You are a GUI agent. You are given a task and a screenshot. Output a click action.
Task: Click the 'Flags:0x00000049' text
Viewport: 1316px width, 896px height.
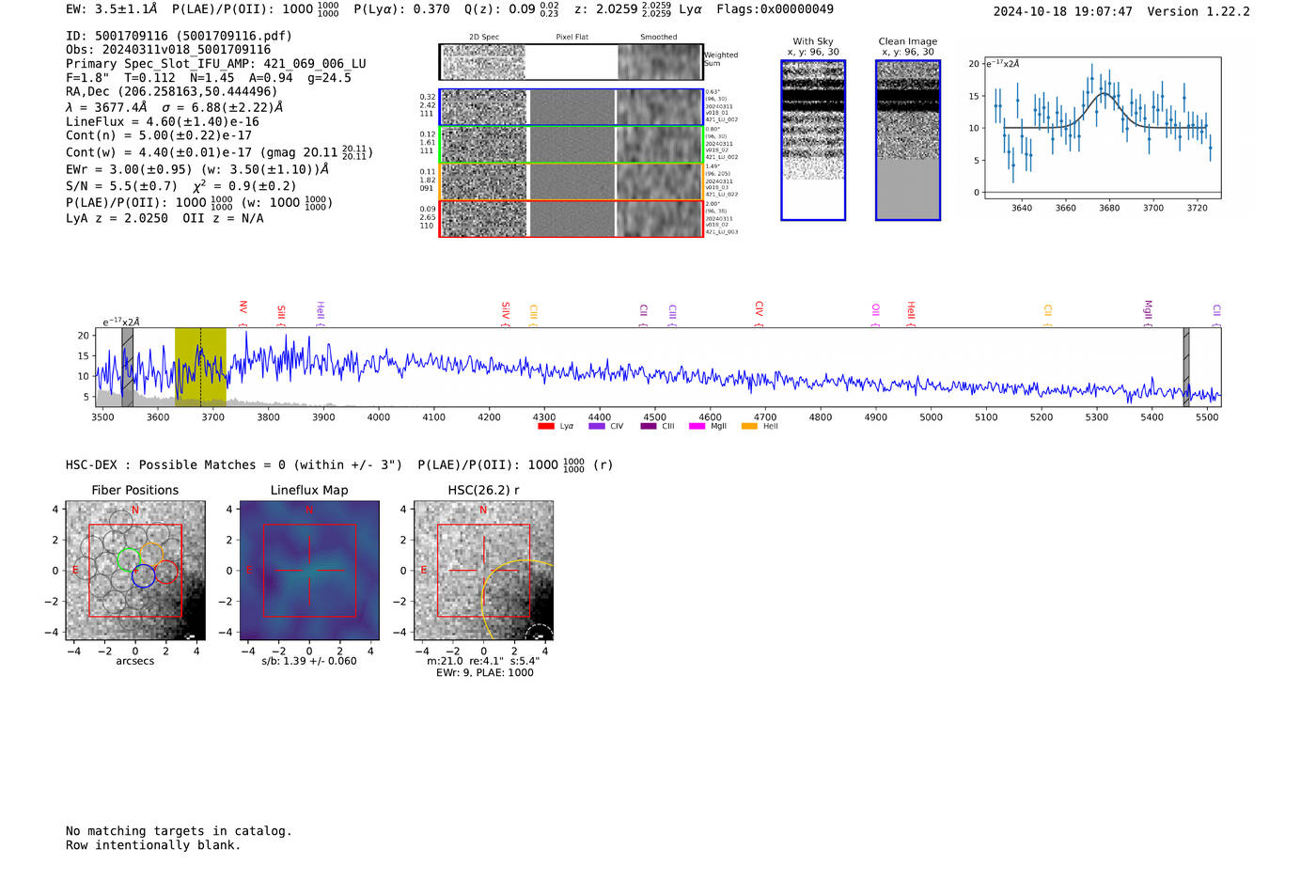tap(775, 9)
